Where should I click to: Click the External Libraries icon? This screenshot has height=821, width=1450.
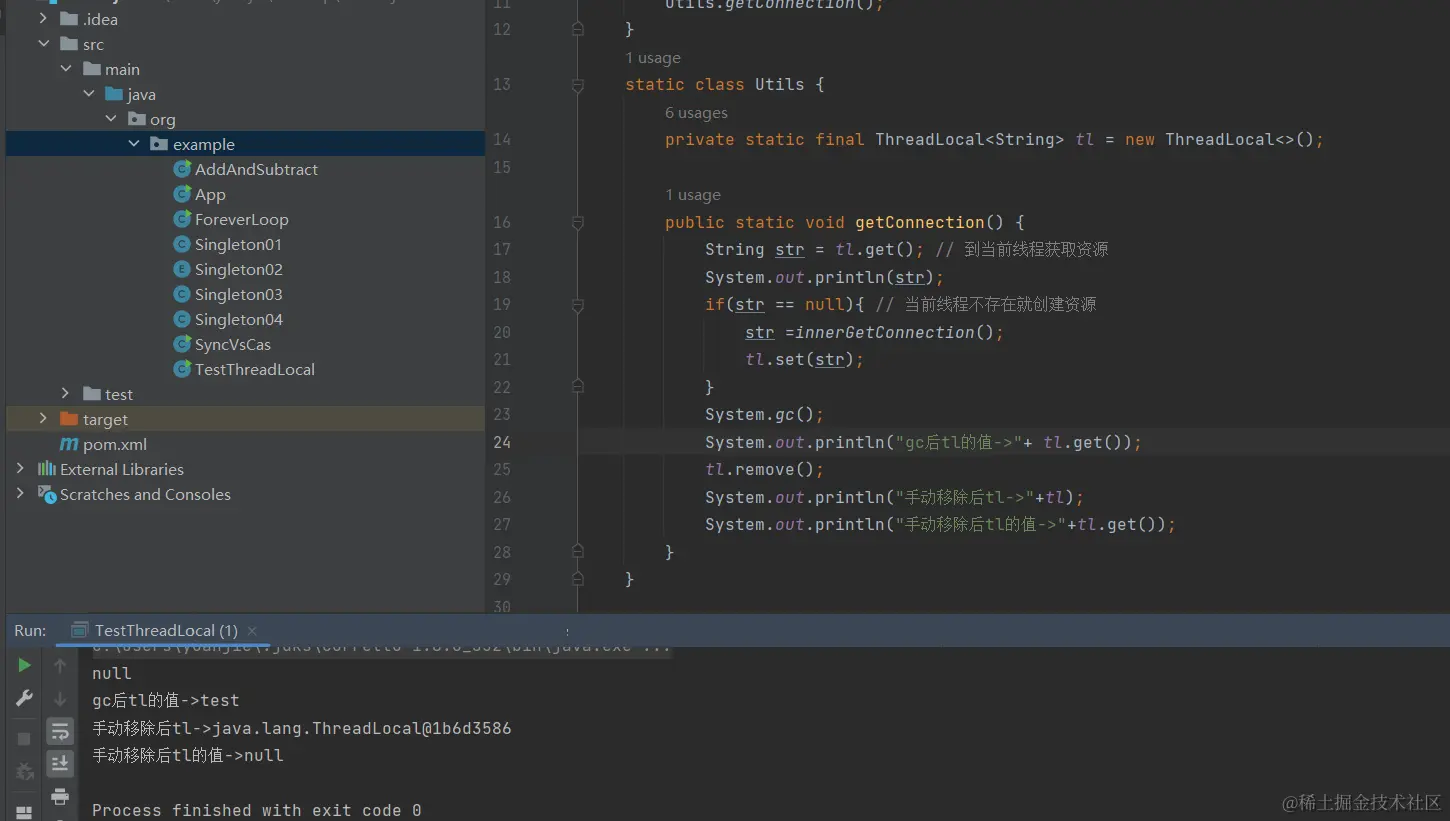[x=47, y=469]
